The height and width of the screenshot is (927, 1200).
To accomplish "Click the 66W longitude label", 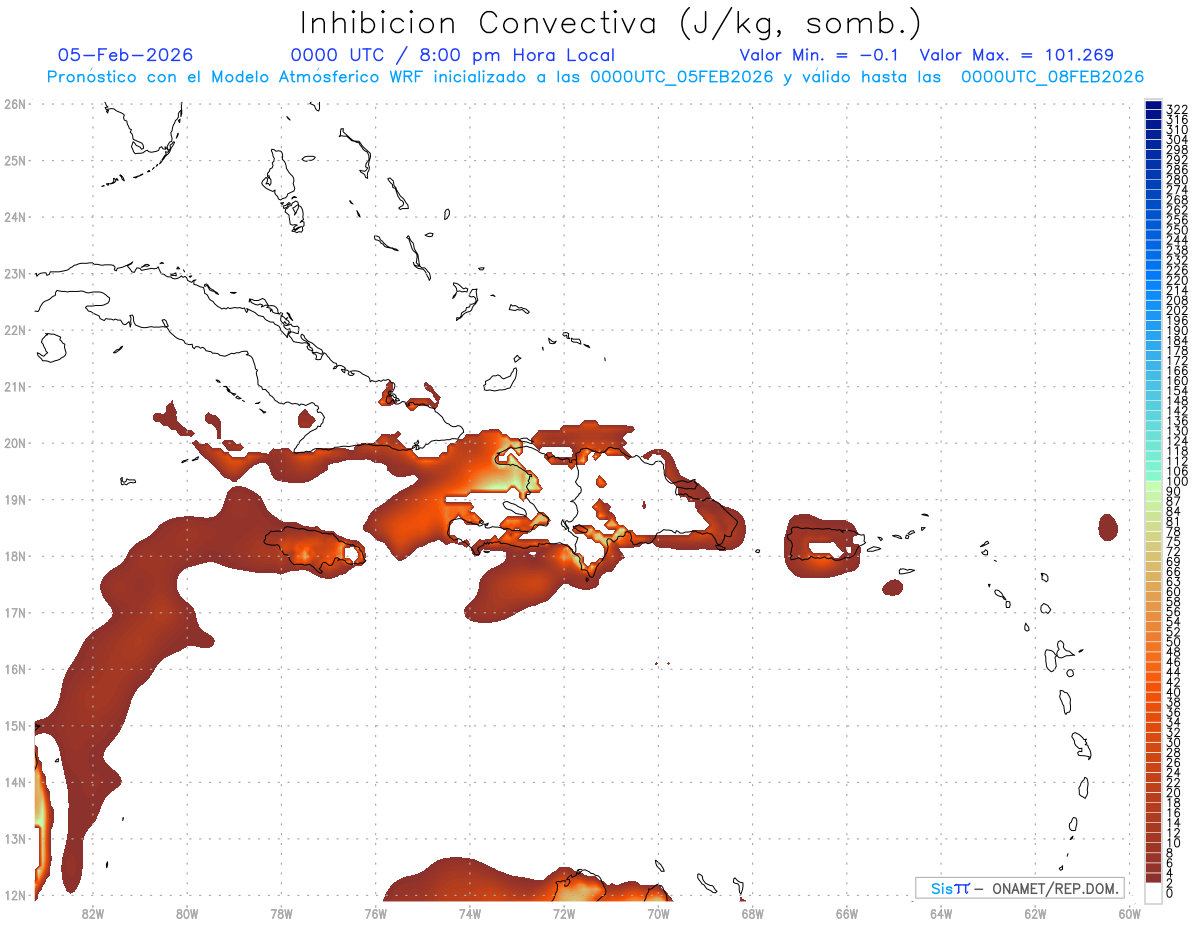I will (x=847, y=913).
